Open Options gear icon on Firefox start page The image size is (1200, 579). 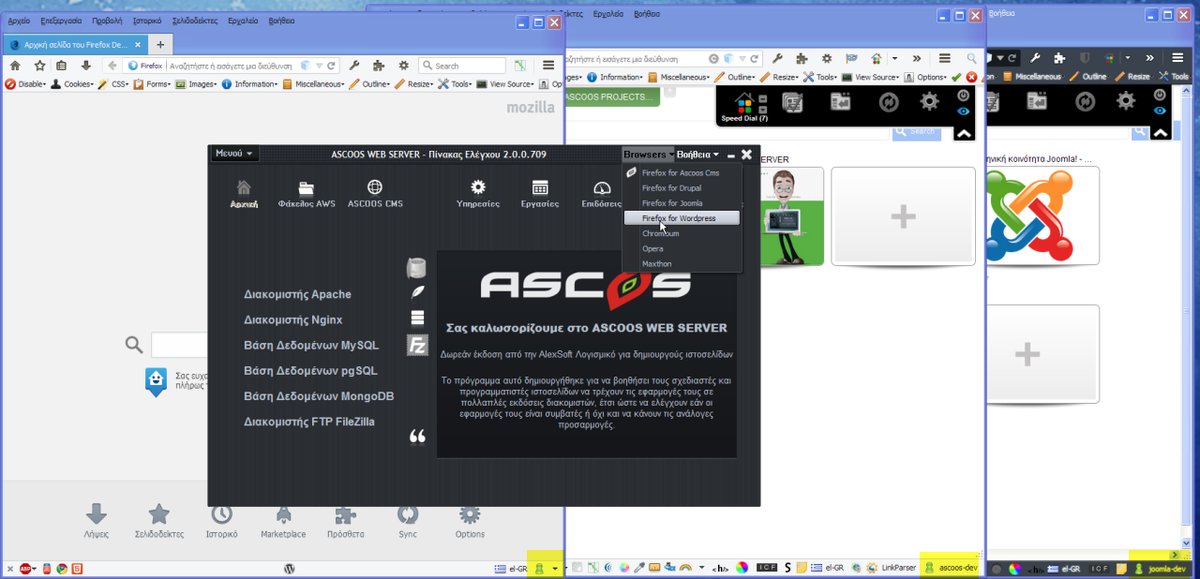pos(470,514)
